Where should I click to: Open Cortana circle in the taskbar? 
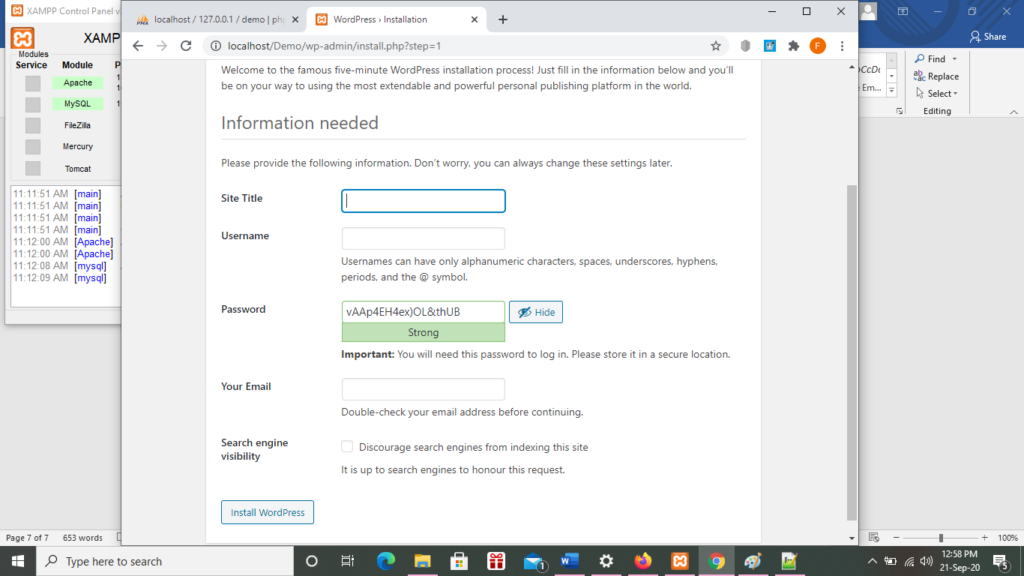(312, 561)
